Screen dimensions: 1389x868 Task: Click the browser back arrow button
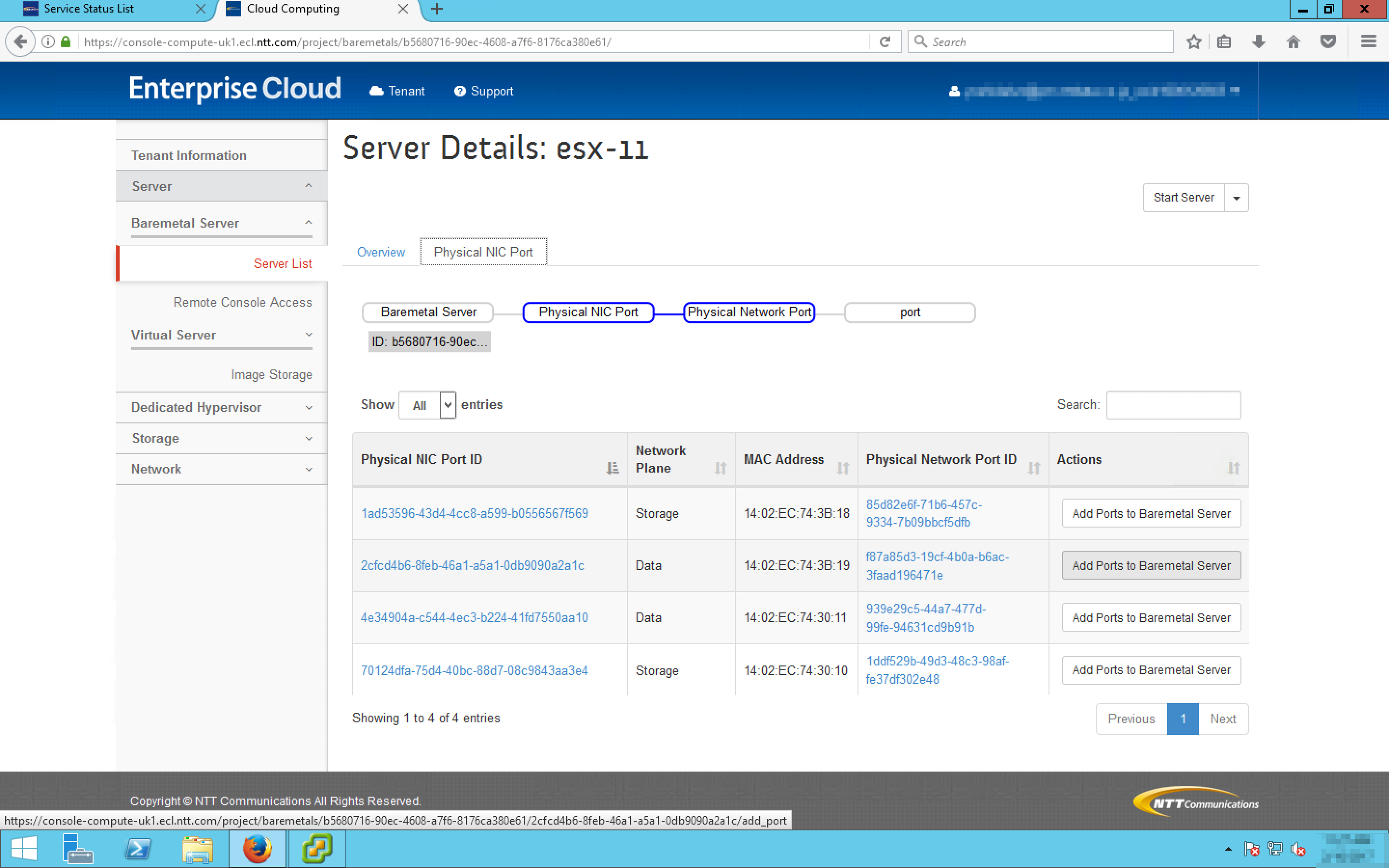point(21,42)
